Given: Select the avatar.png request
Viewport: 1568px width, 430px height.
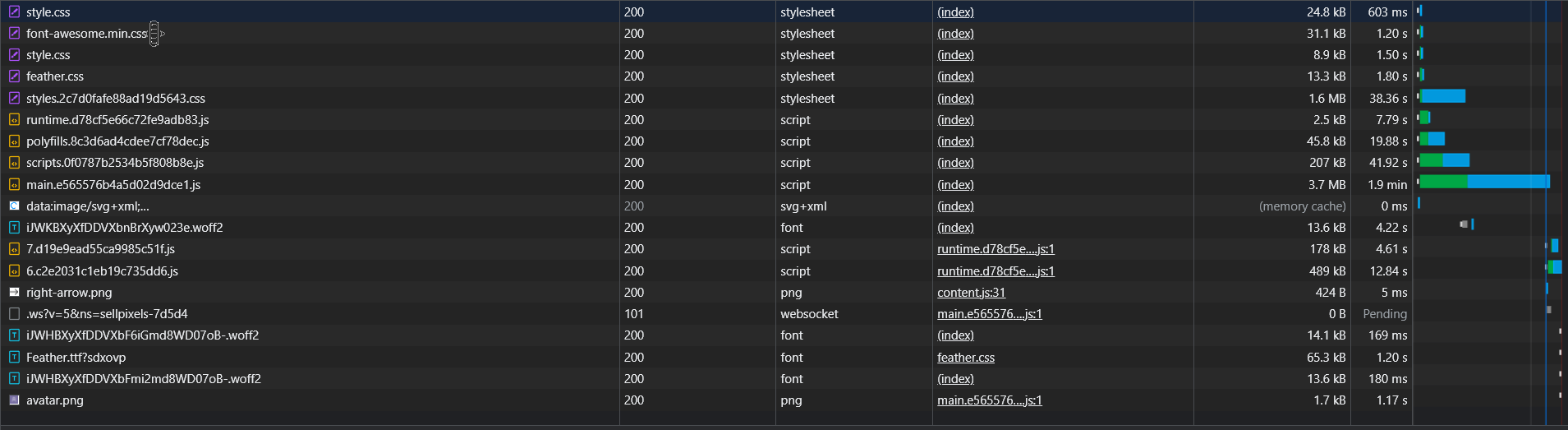Looking at the screenshot, I should point(55,400).
